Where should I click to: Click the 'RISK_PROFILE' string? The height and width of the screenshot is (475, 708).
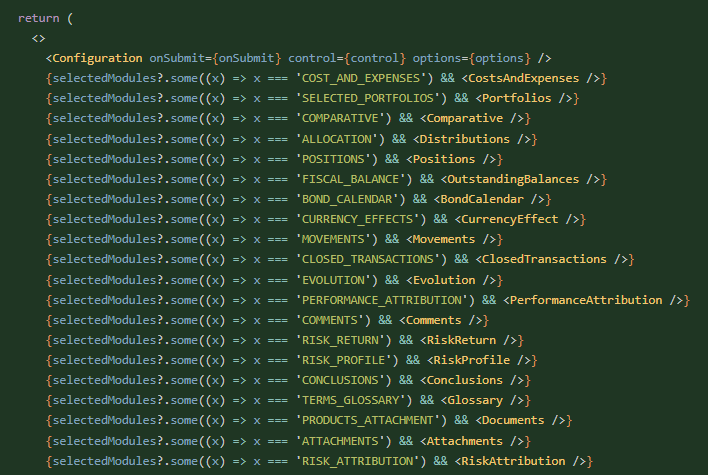pos(344,360)
